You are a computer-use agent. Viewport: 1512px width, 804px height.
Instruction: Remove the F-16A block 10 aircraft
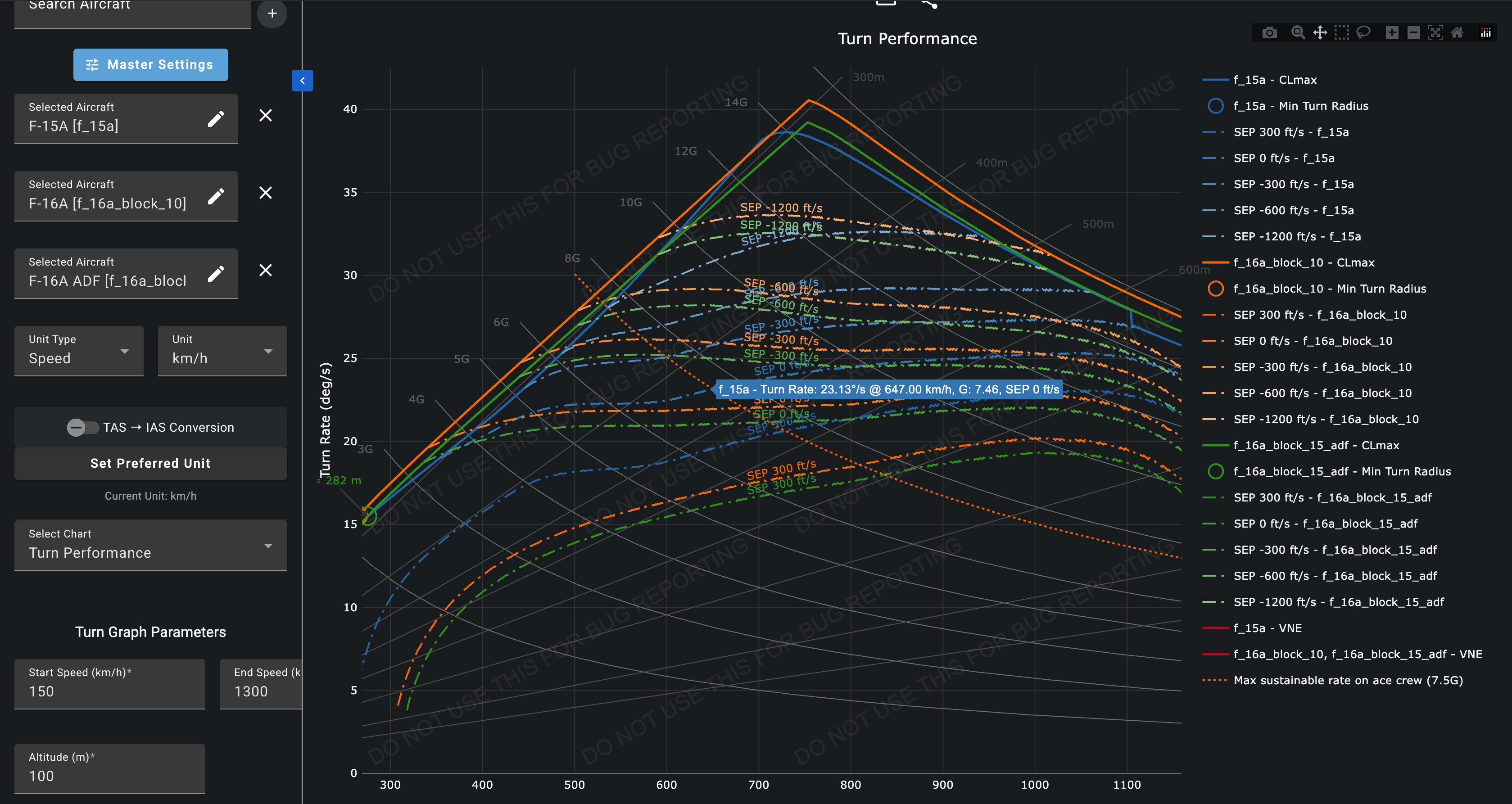(265, 193)
